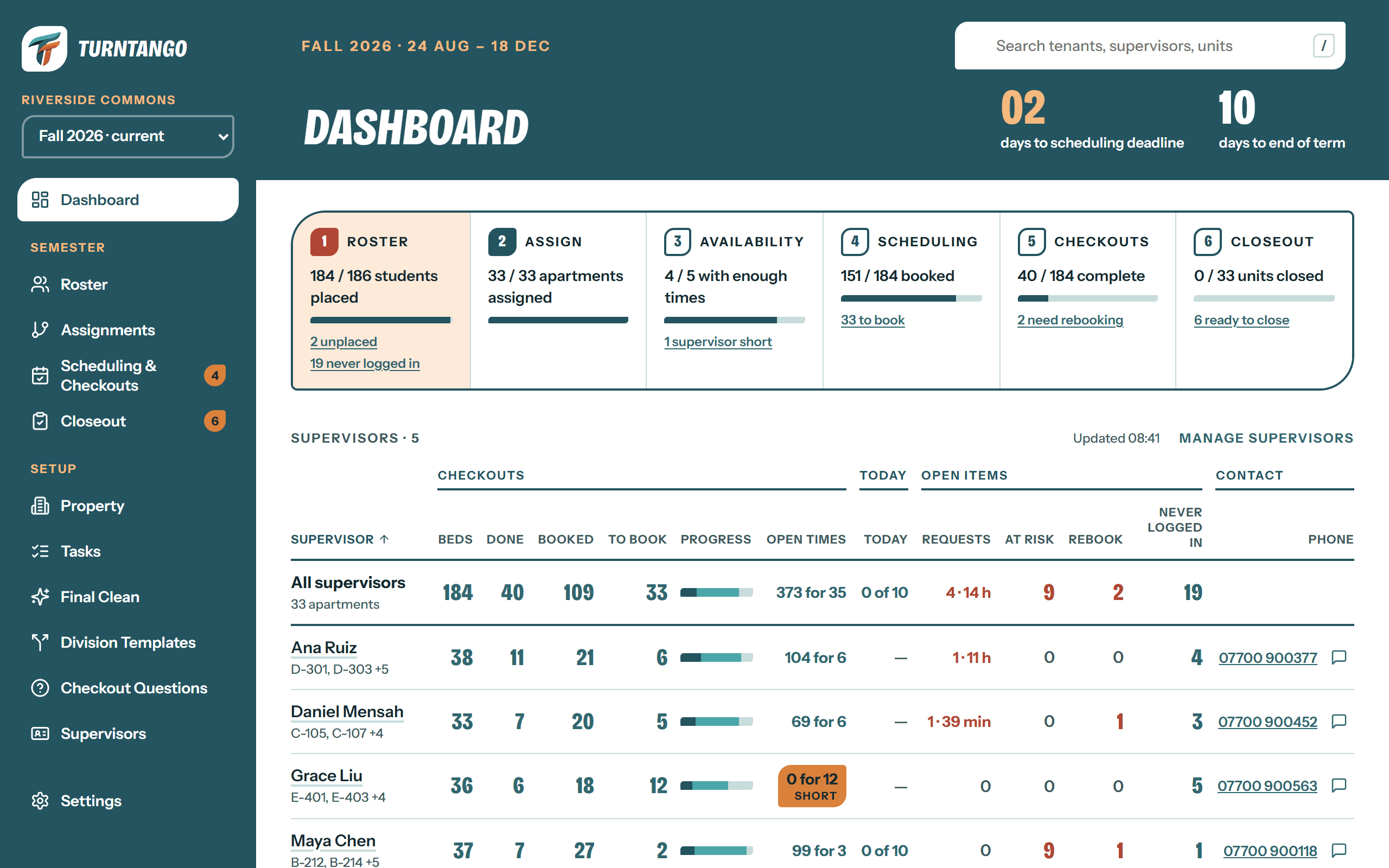Image resolution: width=1389 pixels, height=868 pixels.
Task: Click the Scheduling & Checkouts calendar icon
Action: 40,375
